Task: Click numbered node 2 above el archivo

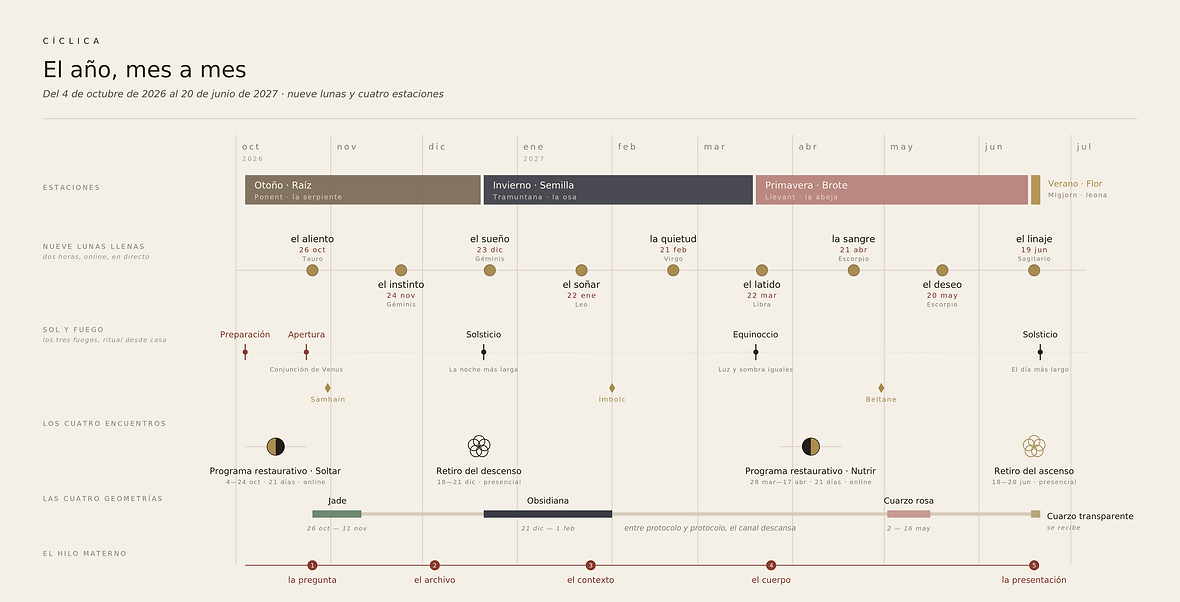Action: [x=434, y=565]
